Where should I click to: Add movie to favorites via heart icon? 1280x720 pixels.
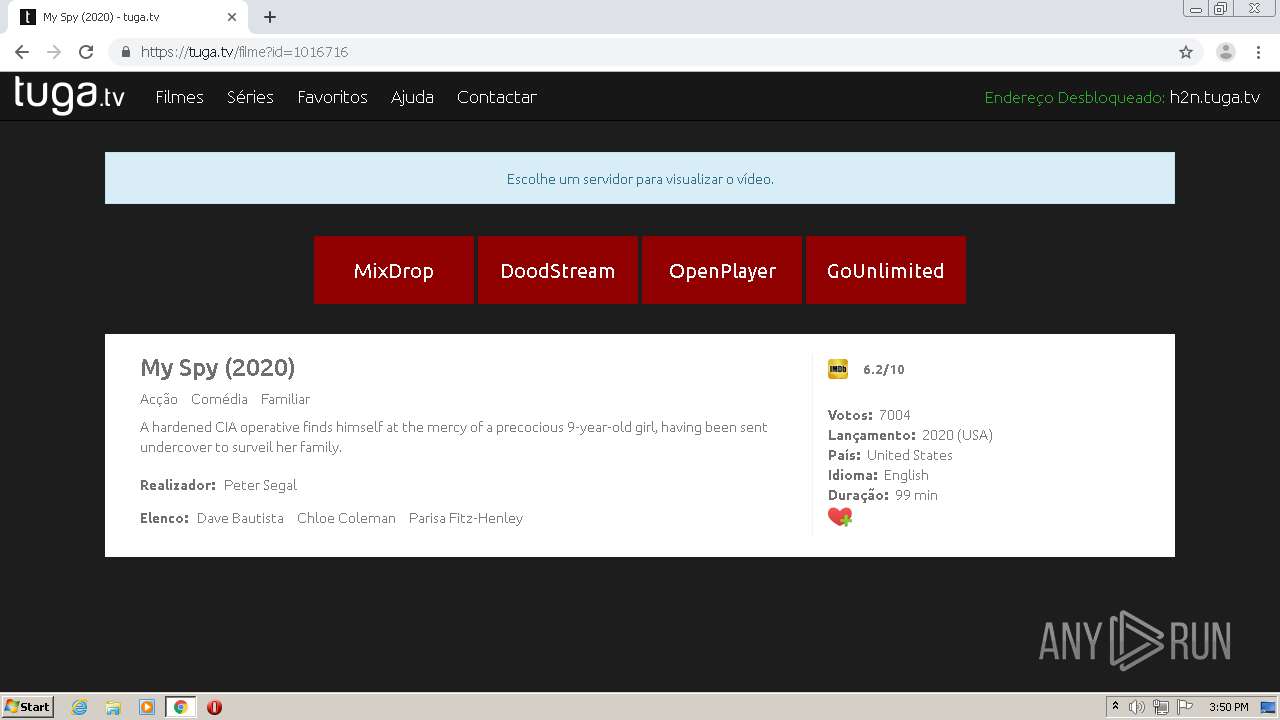[x=840, y=517]
